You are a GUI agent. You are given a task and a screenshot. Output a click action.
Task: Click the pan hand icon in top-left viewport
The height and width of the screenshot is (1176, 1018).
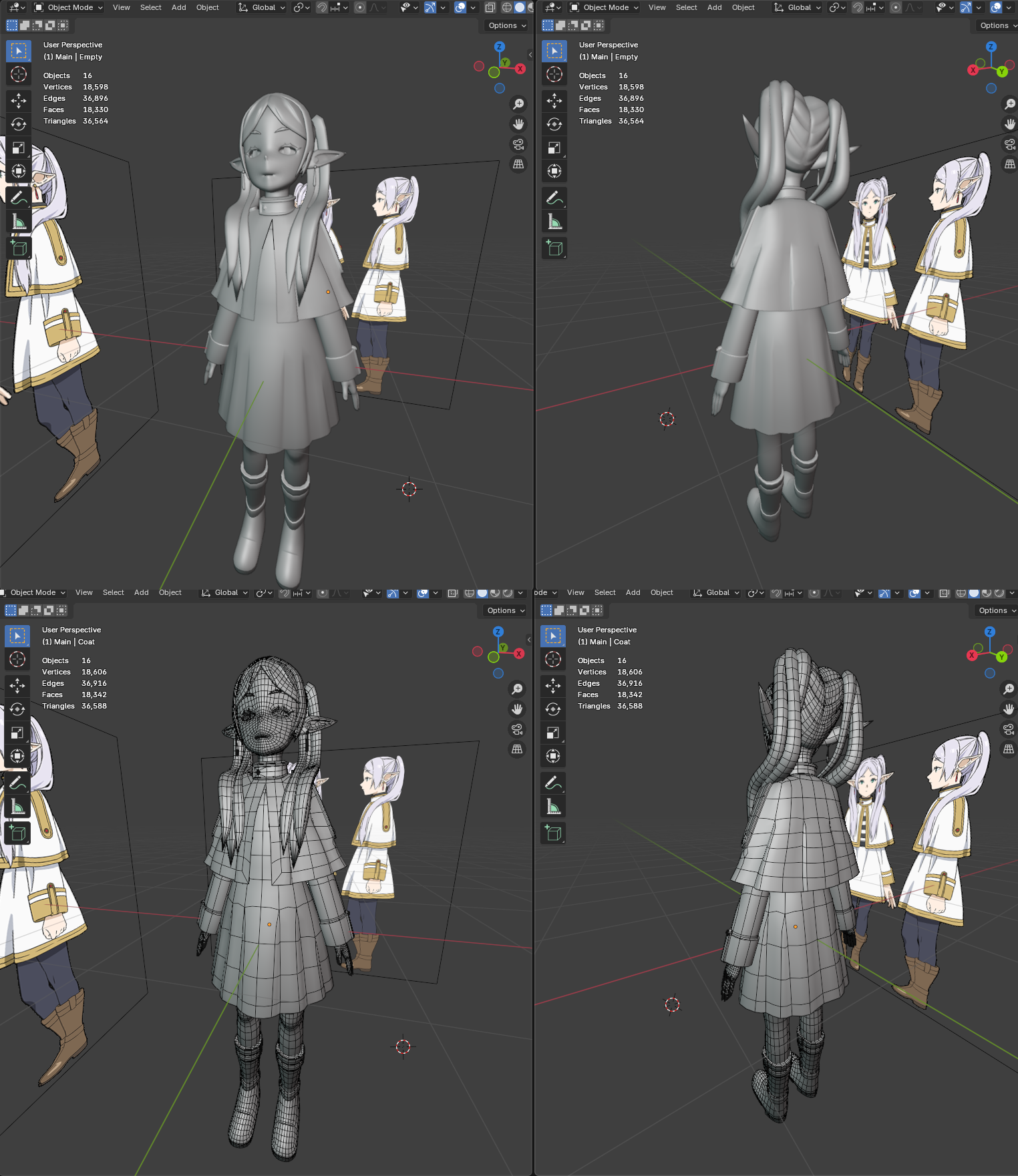click(518, 124)
